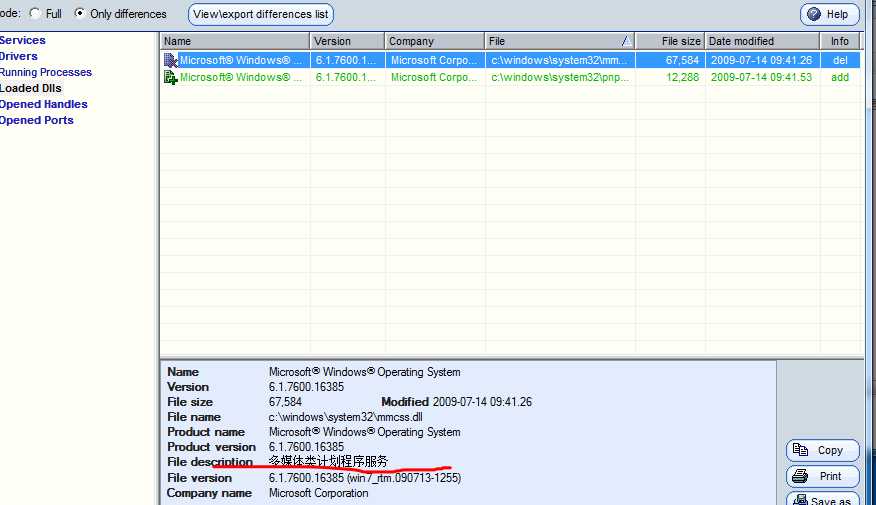The width and height of the screenshot is (876, 505).
Task: Open View\export differences list
Action: (x=261, y=15)
